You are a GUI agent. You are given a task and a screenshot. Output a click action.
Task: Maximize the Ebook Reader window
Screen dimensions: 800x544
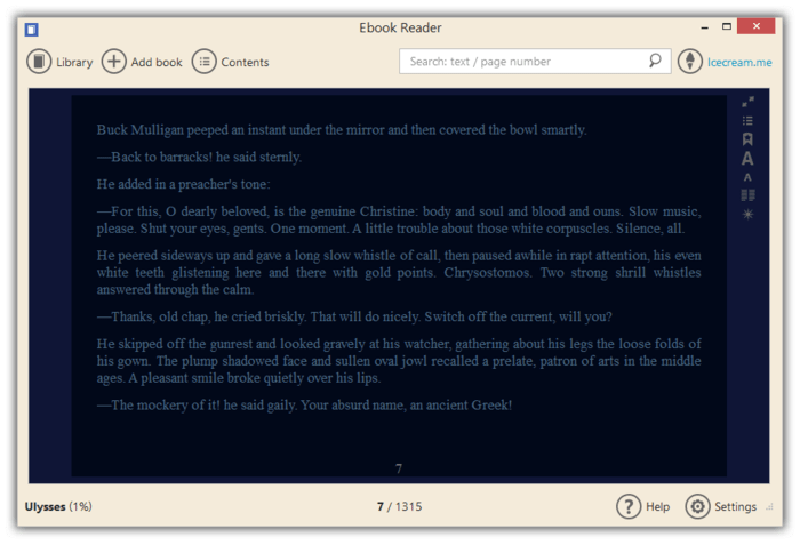(x=726, y=27)
